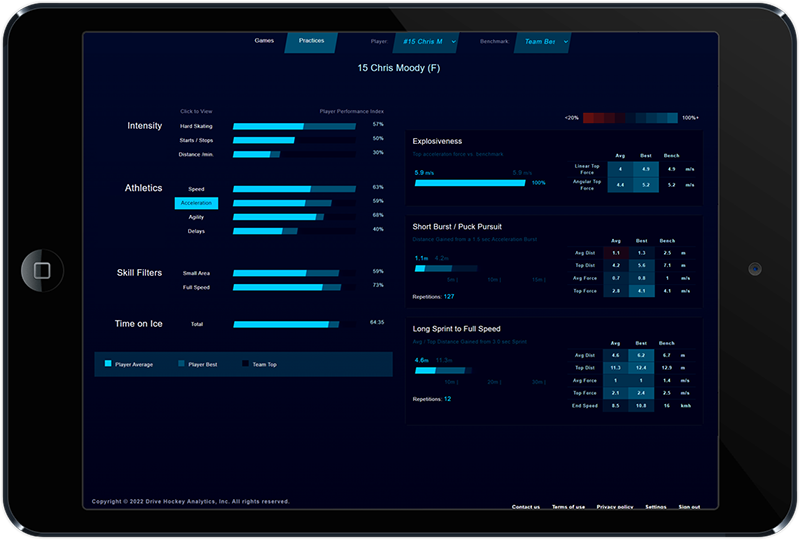
Task: Tap the tablet's front camera dot
Action: tap(755, 269)
